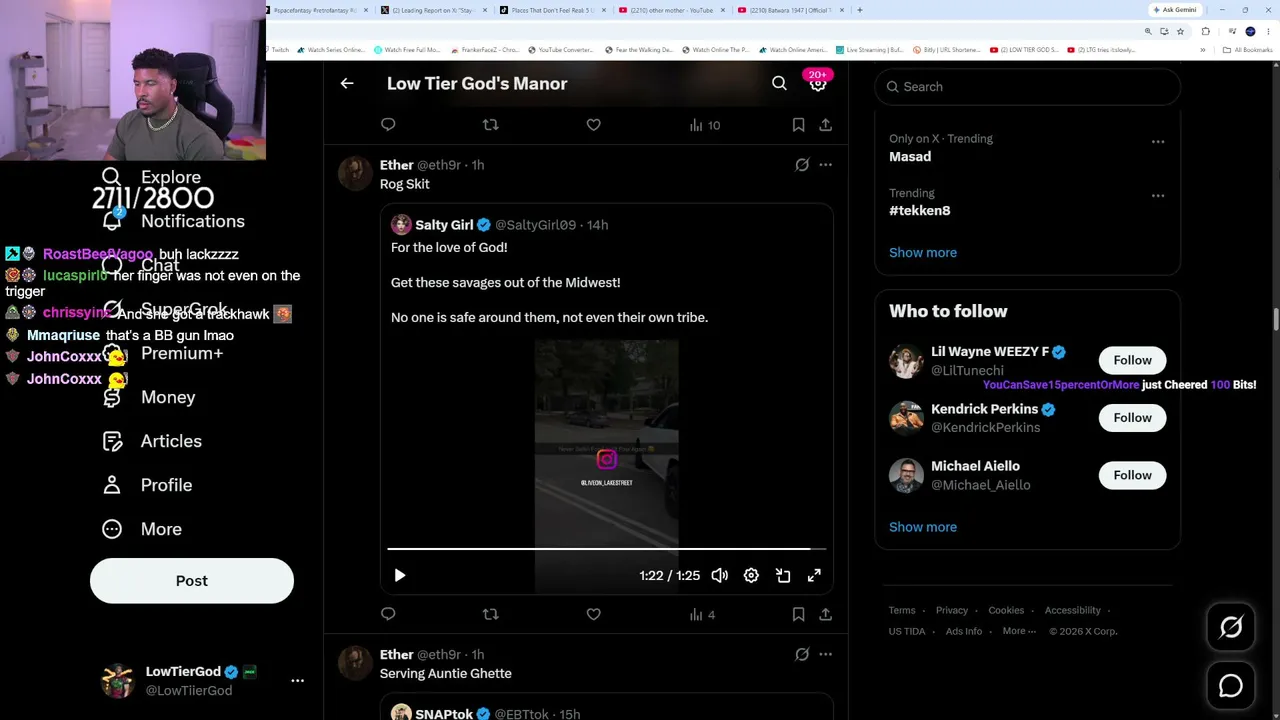Viewport: 1280px width, 720px height.
Task: Open Articles in the sidebar
Action: tap(152, 441)
